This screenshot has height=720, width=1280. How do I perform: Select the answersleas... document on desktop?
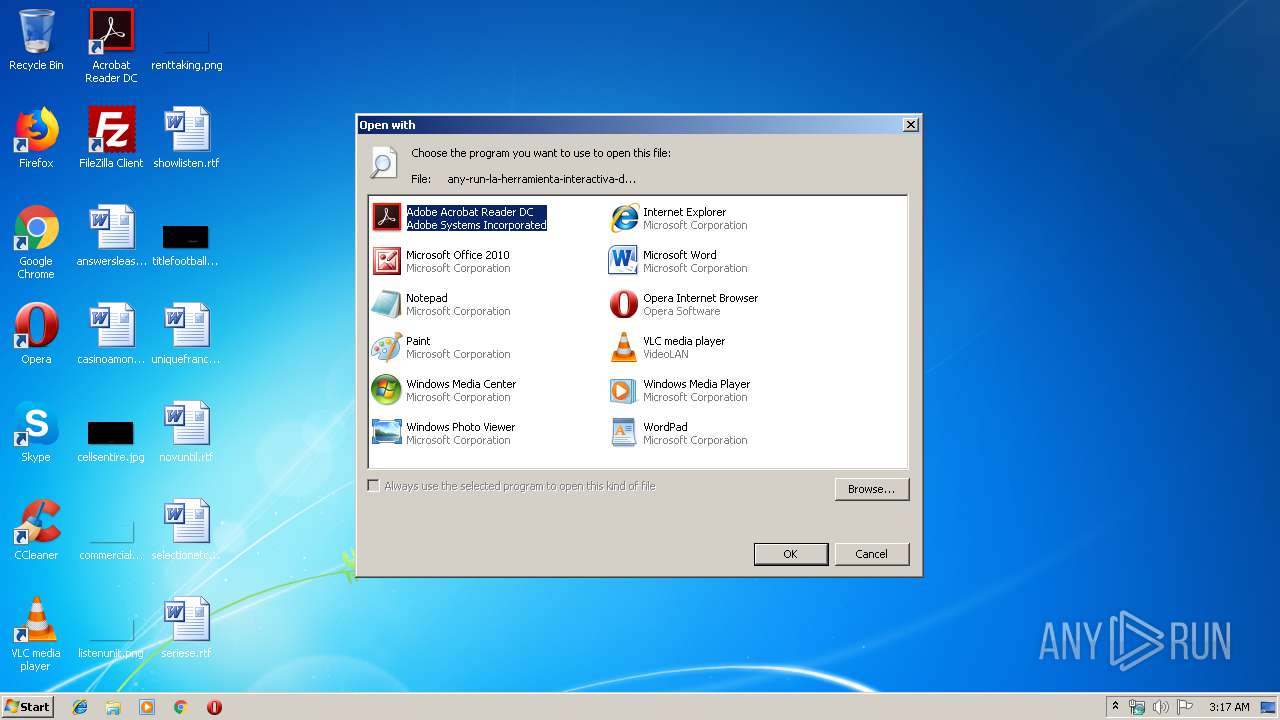111,236
